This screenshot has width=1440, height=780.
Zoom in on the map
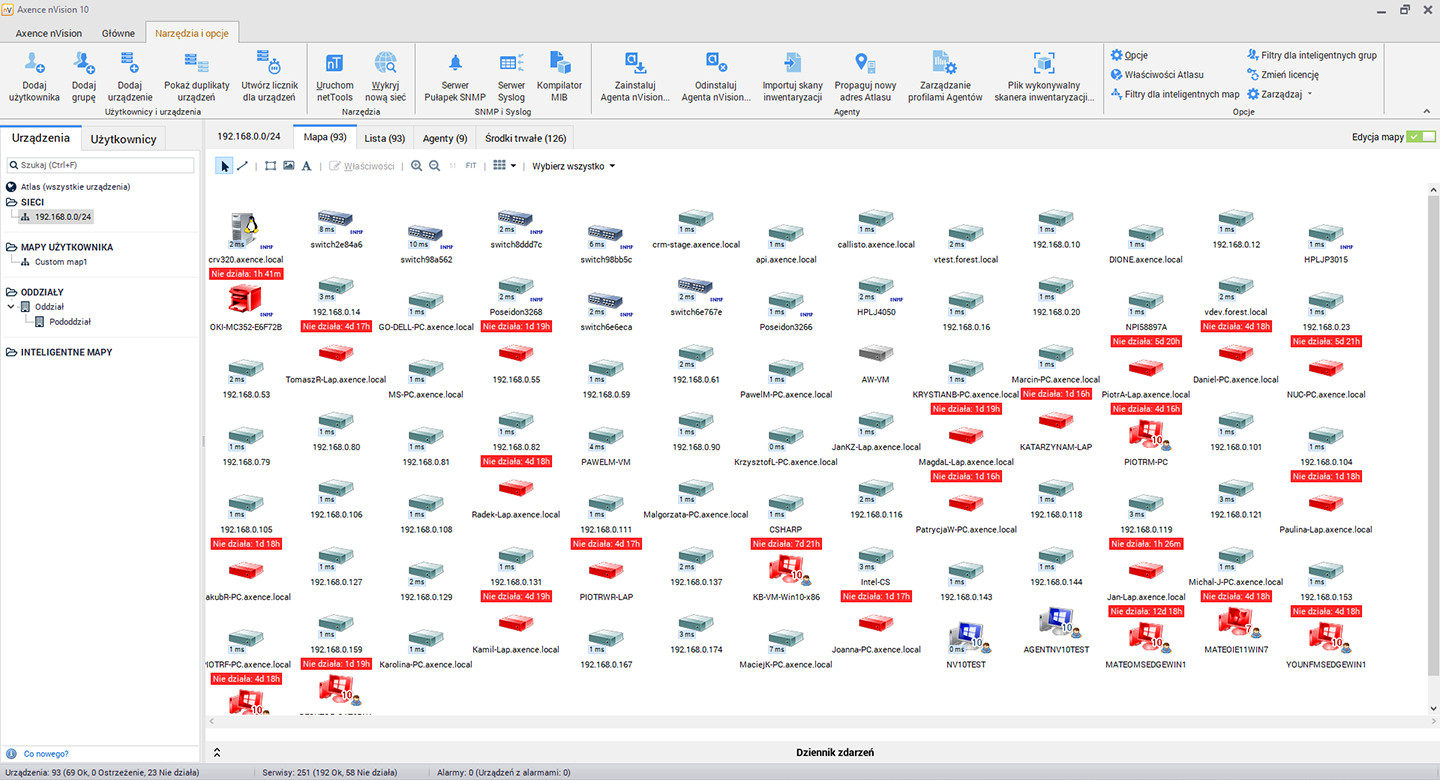point(417,166)
